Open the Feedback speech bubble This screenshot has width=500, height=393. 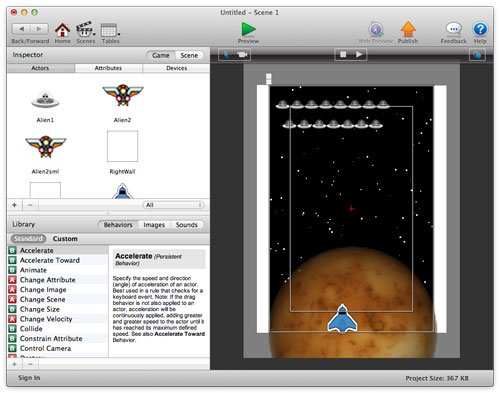click(454, 29)
